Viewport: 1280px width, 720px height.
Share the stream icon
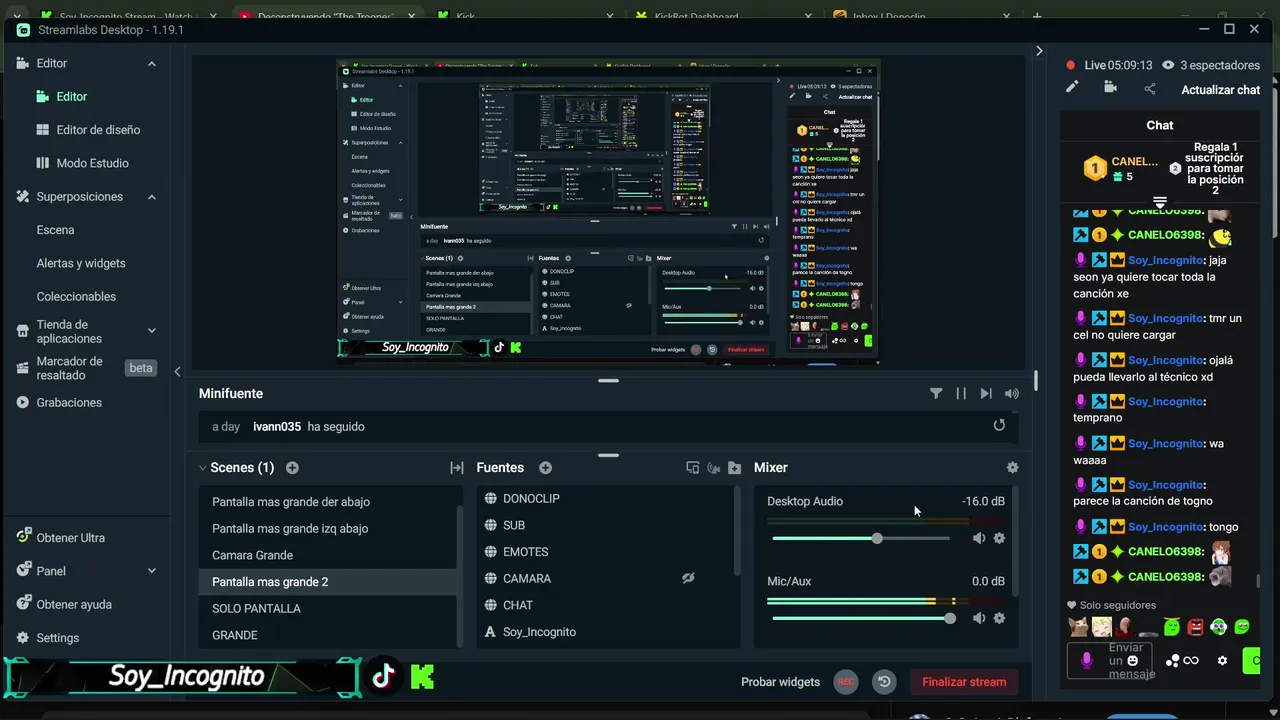pyautogui.click(x=1150, y=89)
